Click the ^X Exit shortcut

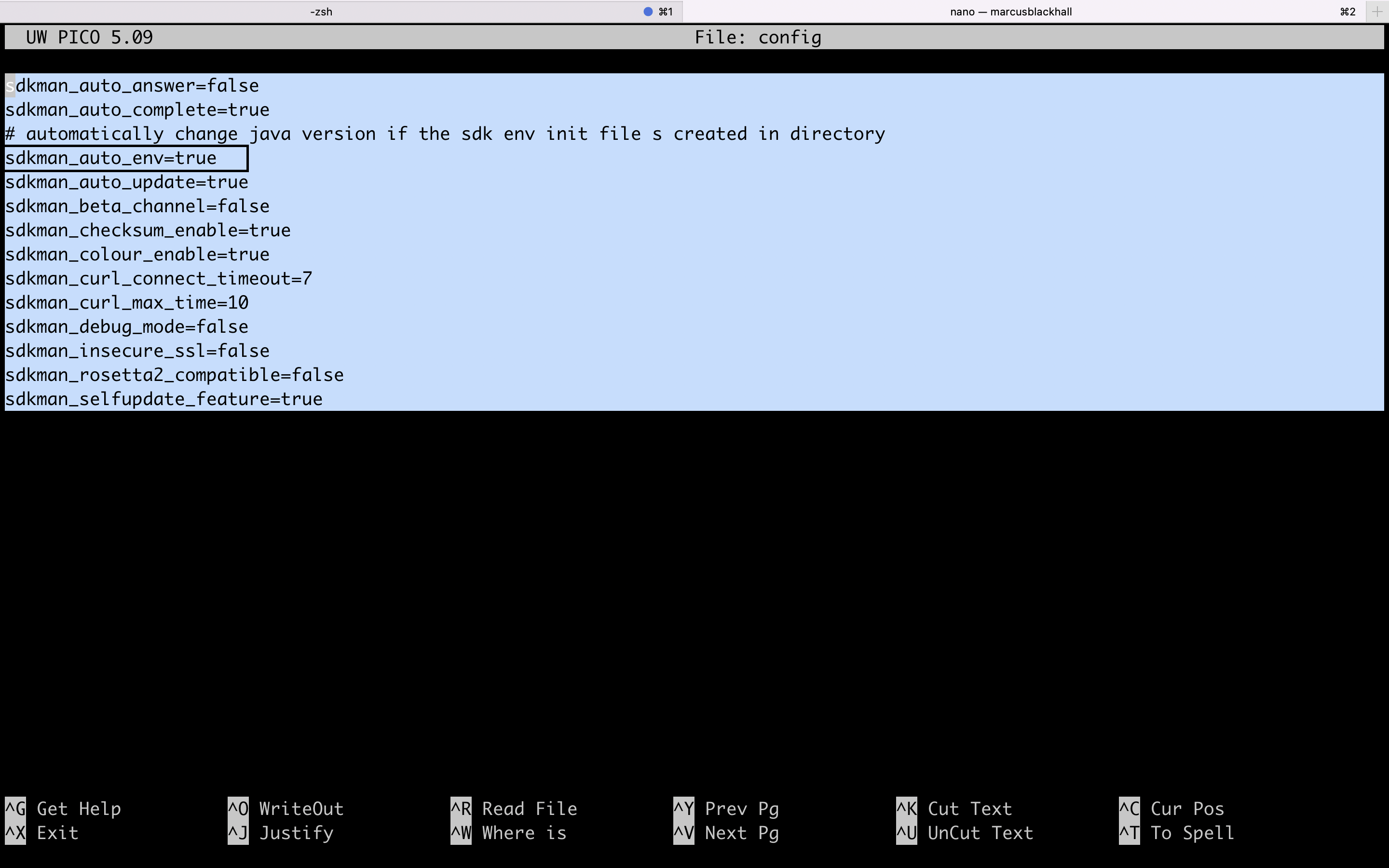pos(41,832)
